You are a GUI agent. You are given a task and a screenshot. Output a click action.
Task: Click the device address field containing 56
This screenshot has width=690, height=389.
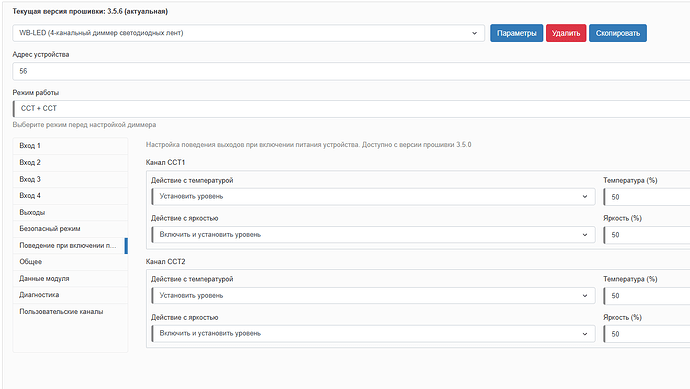point(351,71)
